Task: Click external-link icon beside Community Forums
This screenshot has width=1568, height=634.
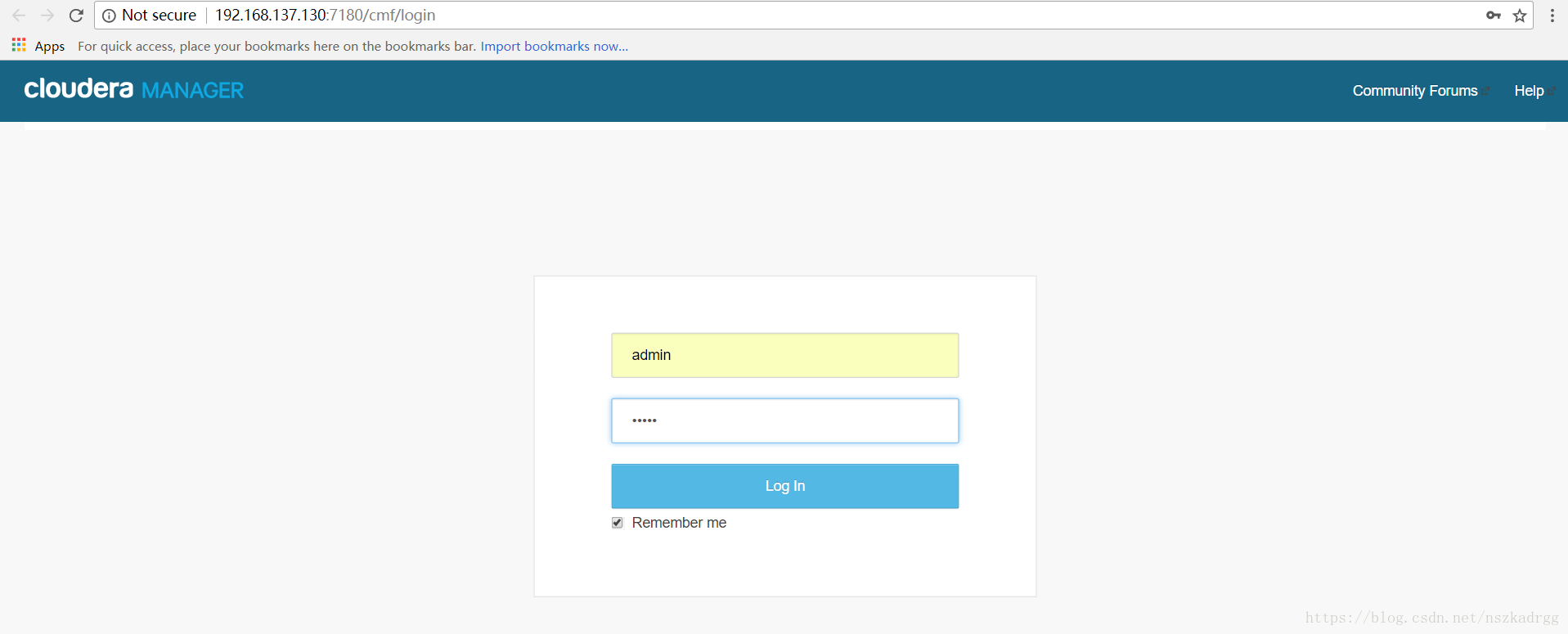Action: click(1486, 90)
